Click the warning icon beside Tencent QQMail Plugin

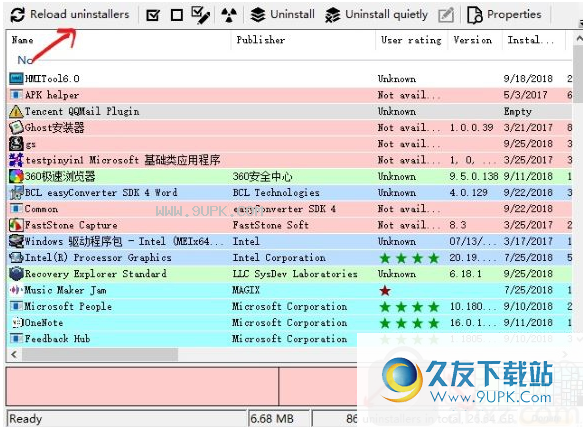coord(16,111)
